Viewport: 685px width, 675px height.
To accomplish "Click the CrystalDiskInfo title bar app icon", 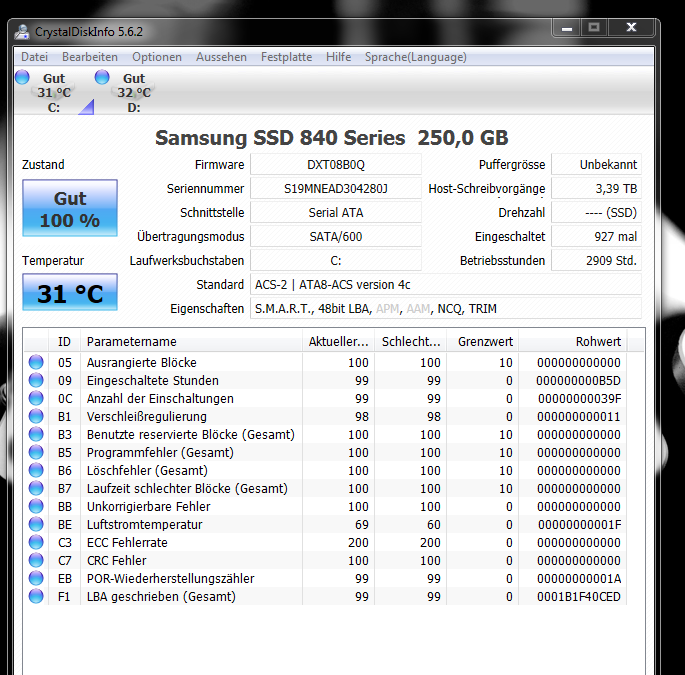I will click(21, 31).
